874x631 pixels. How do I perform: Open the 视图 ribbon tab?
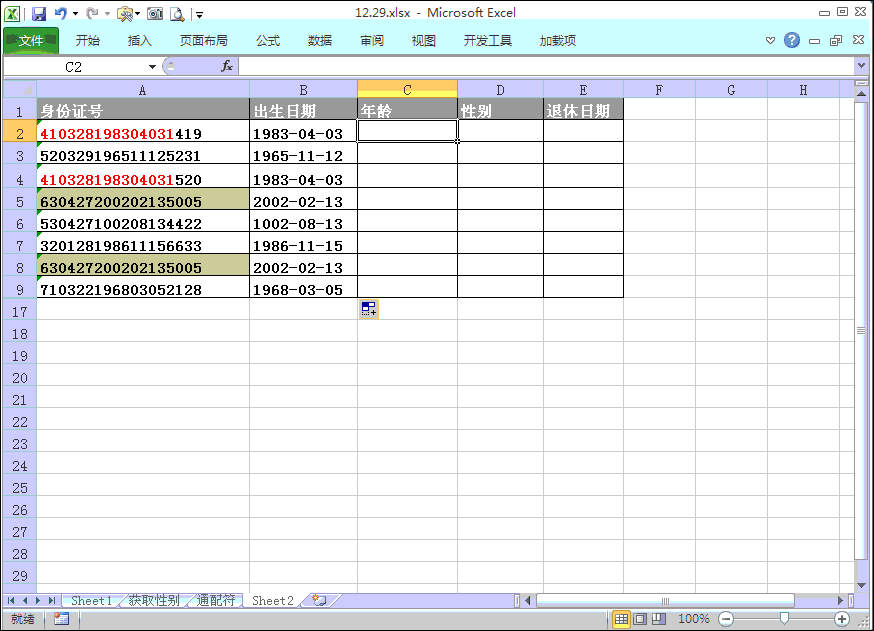click(x=424, y=40)
